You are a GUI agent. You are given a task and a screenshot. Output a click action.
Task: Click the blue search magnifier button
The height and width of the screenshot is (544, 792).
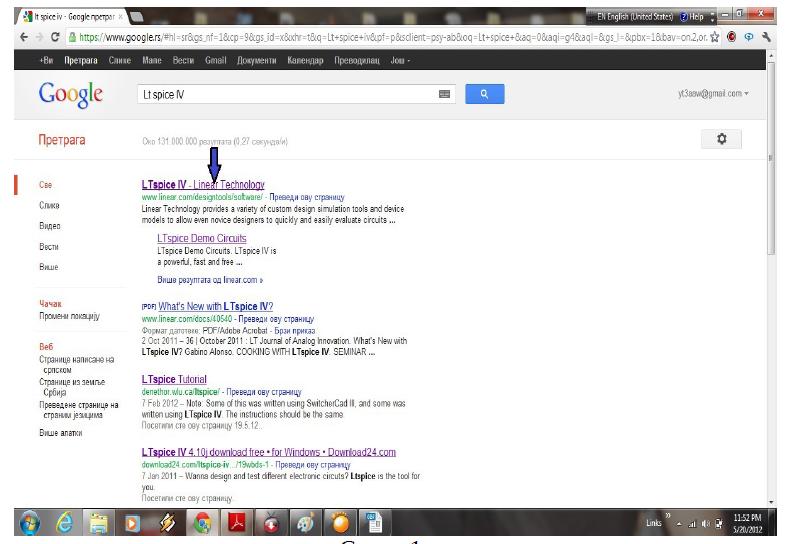pyautogui.click(x=484, y=94)
